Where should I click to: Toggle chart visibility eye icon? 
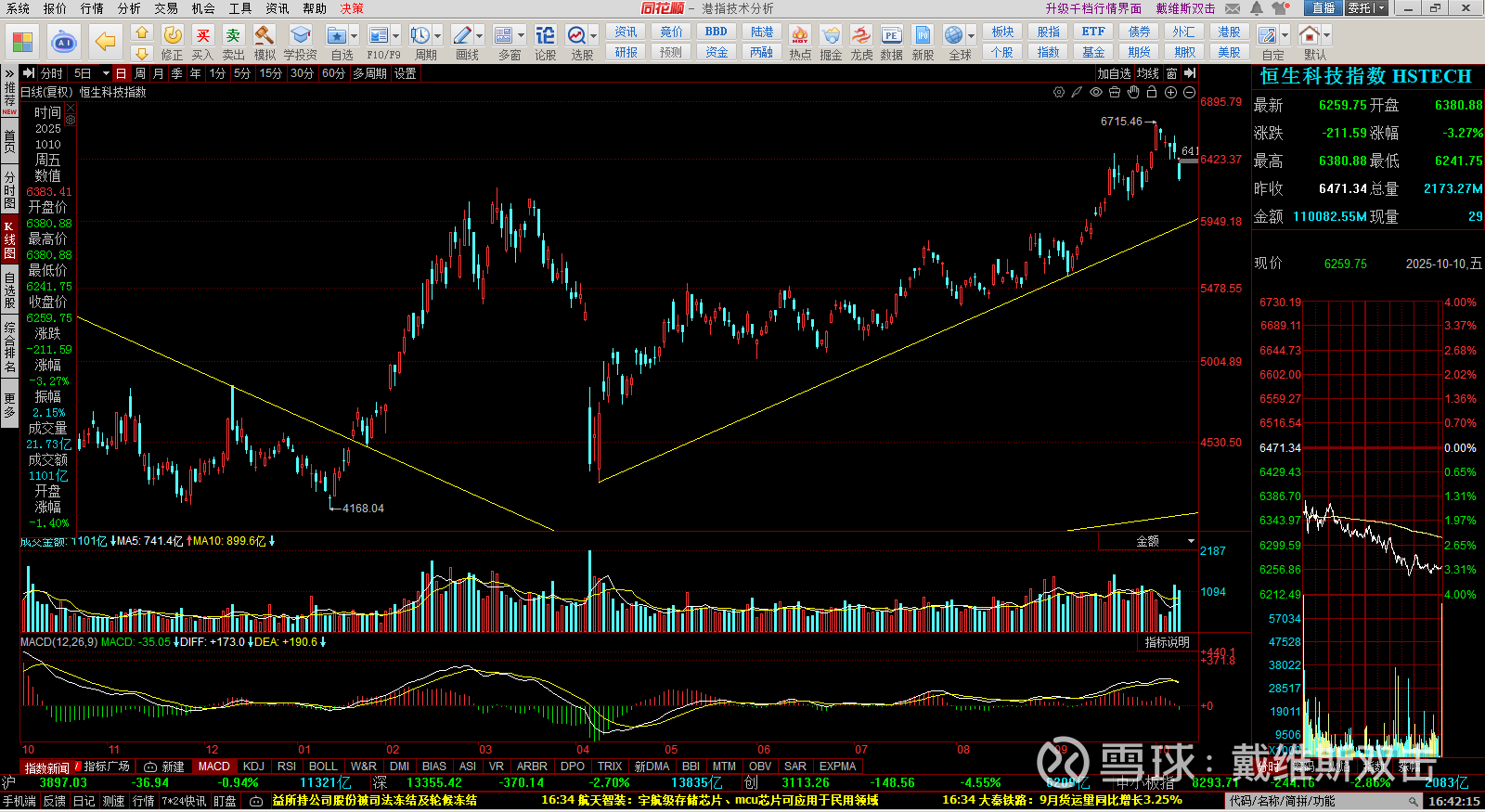click(1096, 92)
